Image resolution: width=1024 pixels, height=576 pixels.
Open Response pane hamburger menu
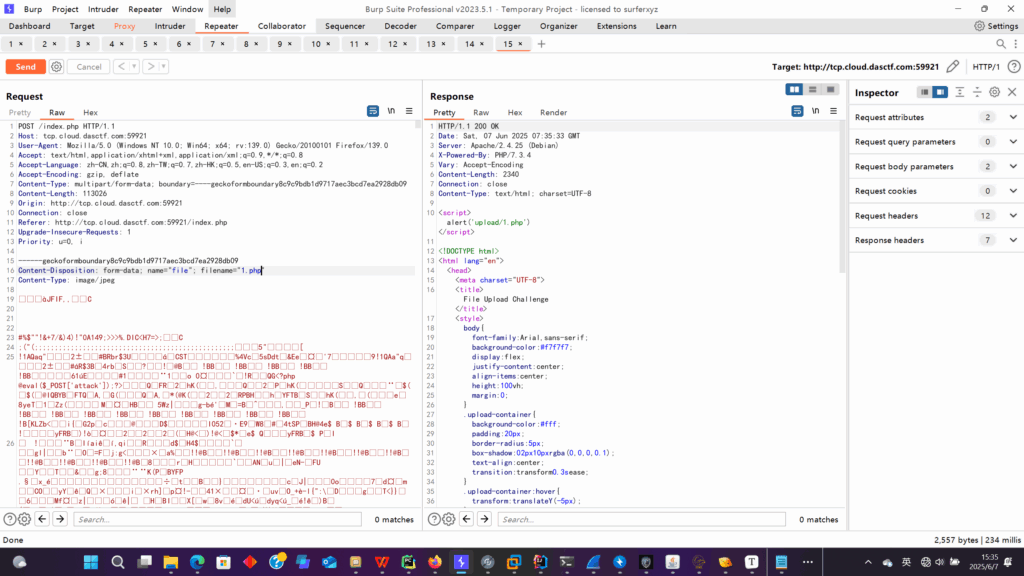(x=833, y=112)
